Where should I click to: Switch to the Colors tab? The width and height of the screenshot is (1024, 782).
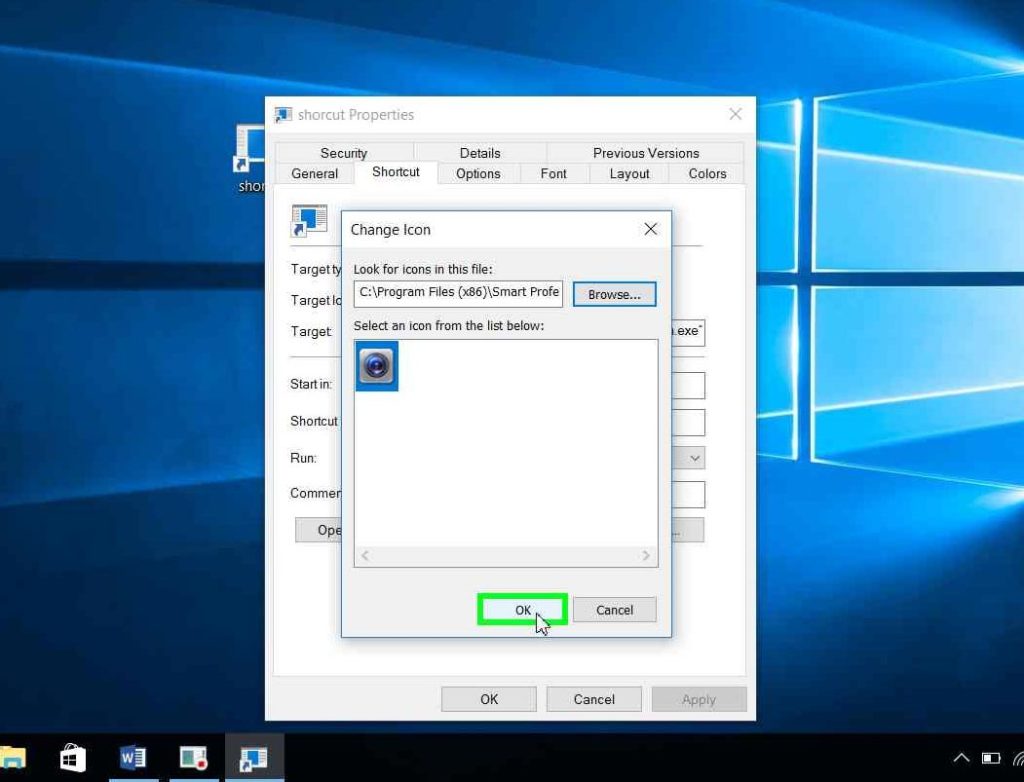click(707, 173)
